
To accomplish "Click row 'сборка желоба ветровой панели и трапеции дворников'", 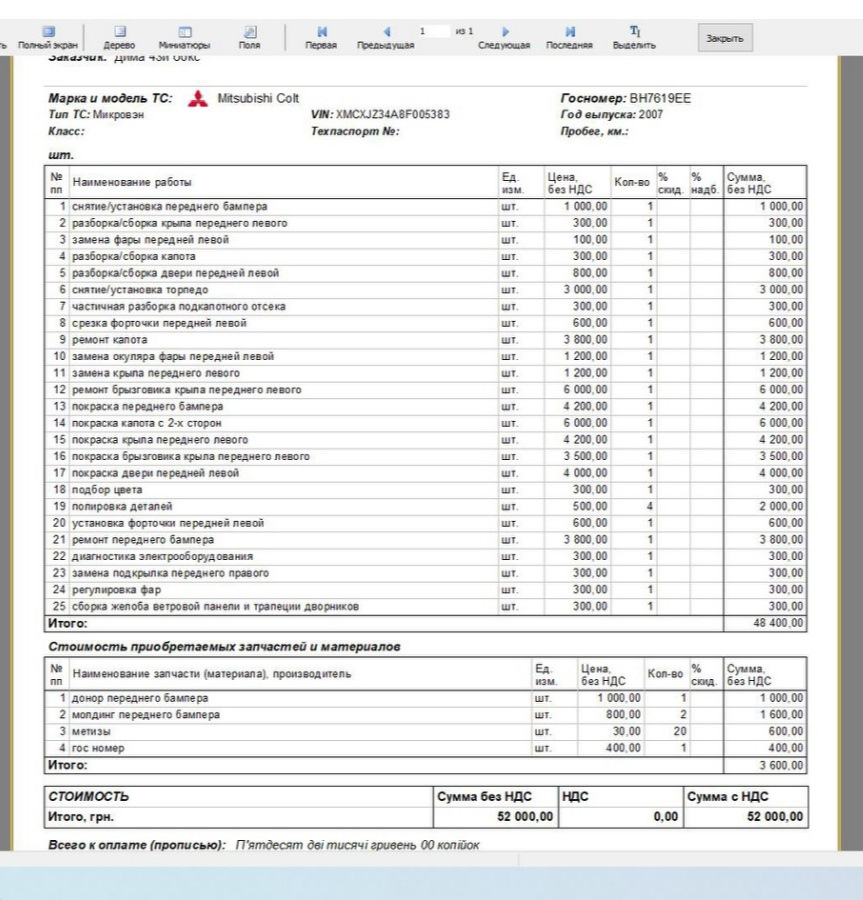I will pyautogui.click(x=425, y=606).
